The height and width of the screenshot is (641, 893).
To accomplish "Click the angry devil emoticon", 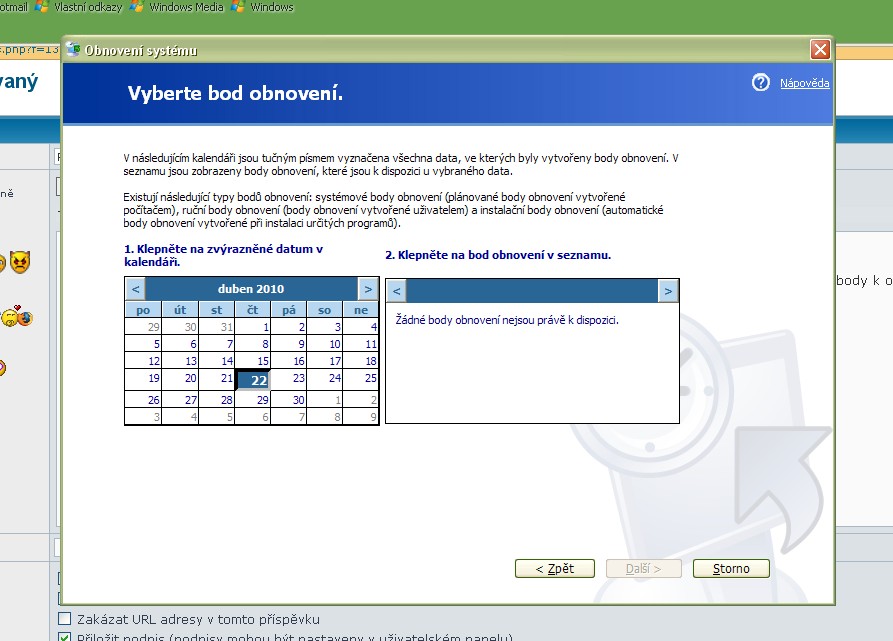I will (21, 263).
